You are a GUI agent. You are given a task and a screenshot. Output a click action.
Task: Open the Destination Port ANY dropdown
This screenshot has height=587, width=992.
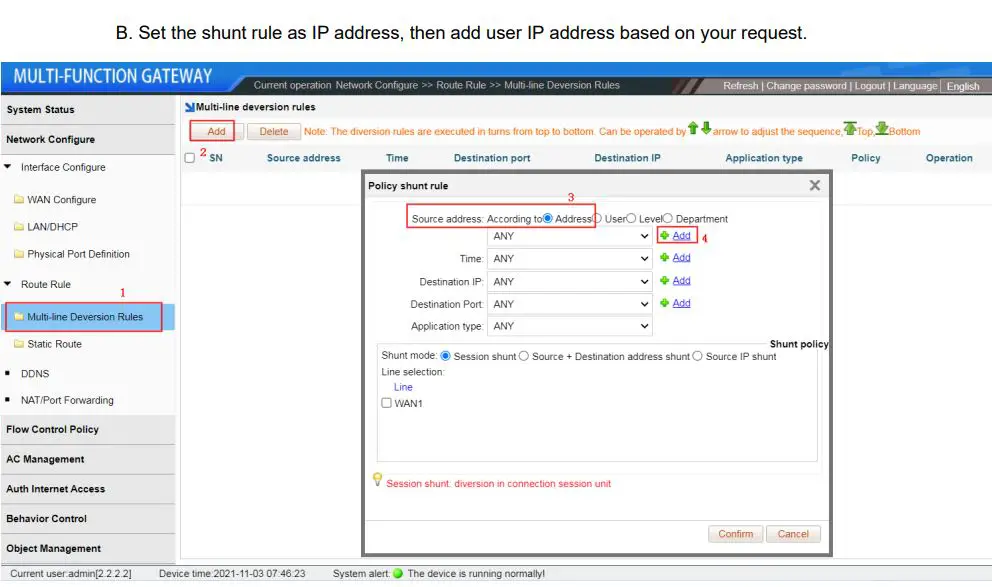click(x=569, y=304)
